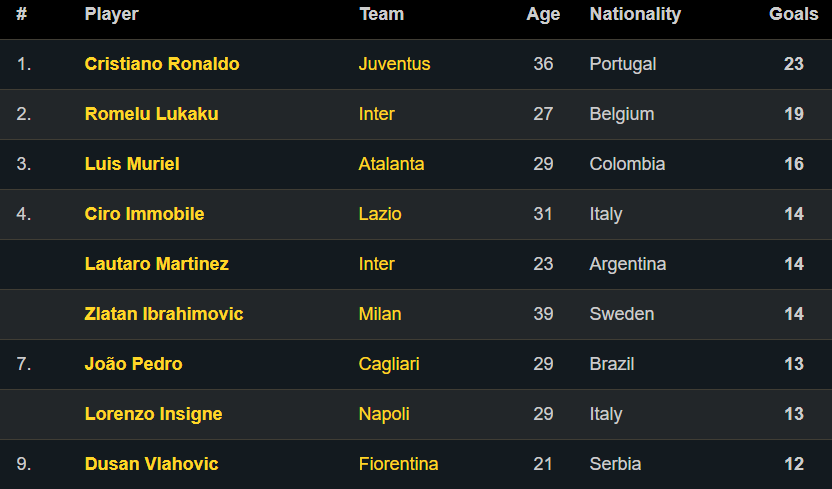This screenshot has height=489, width=832.
Task: Open Cagliari team page
Action: [389, 364]
